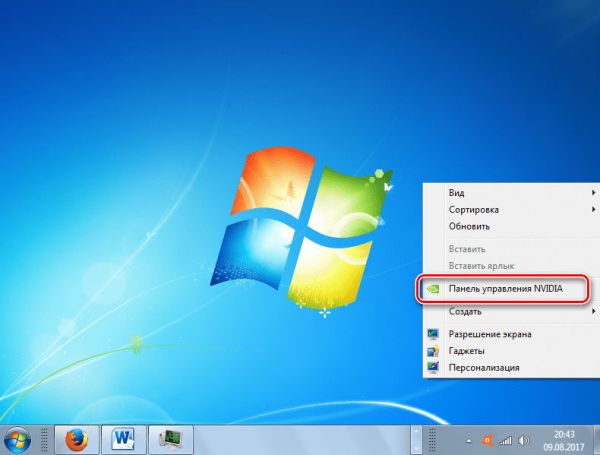Open the Windows Start menu orb
This screenshot has height=455, width=600.
(x=17, y=441)
